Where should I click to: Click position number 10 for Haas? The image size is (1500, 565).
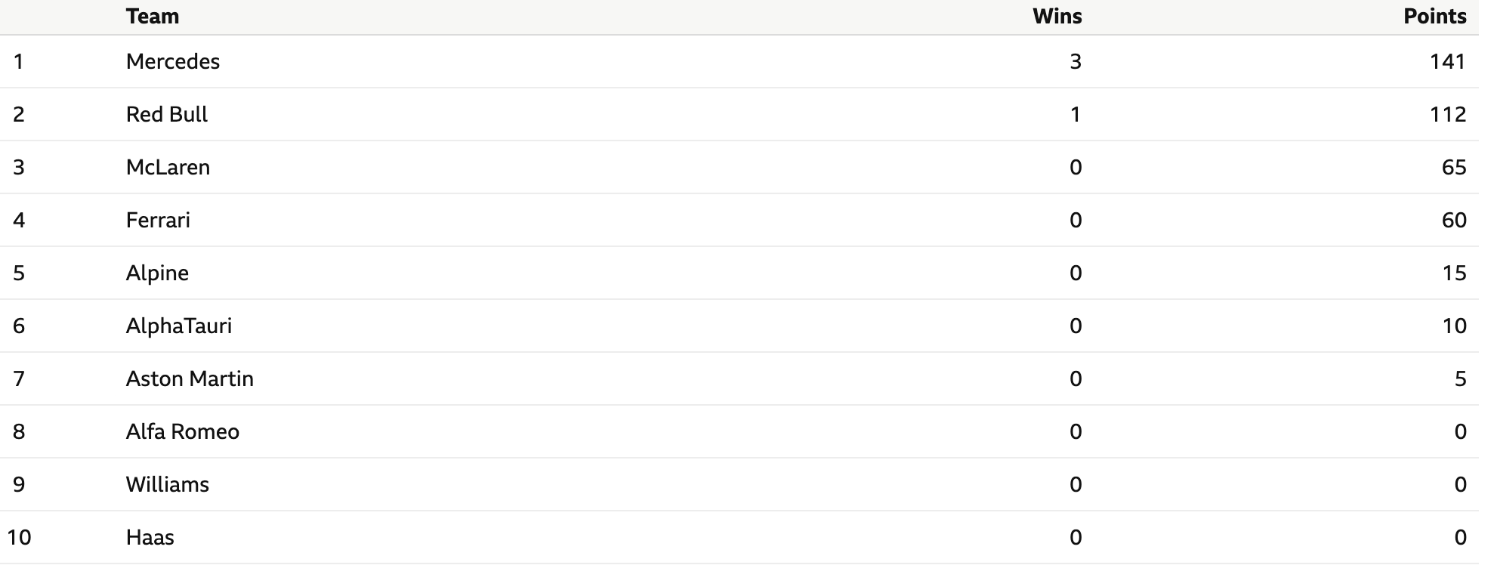click(20, 538)
